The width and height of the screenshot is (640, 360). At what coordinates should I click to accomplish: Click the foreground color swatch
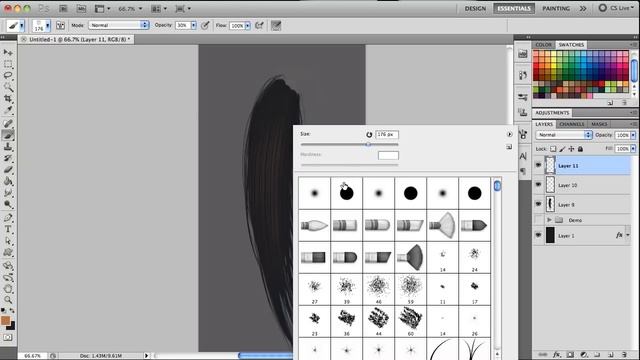[5, 320]
